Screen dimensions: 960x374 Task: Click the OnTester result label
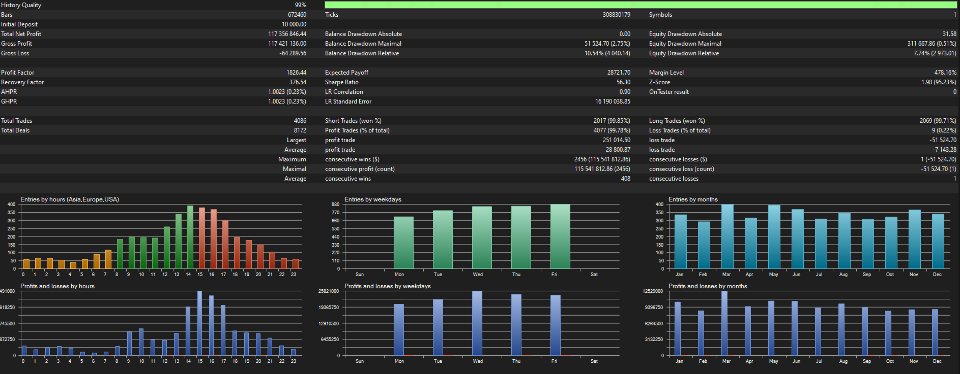point(669,92)
